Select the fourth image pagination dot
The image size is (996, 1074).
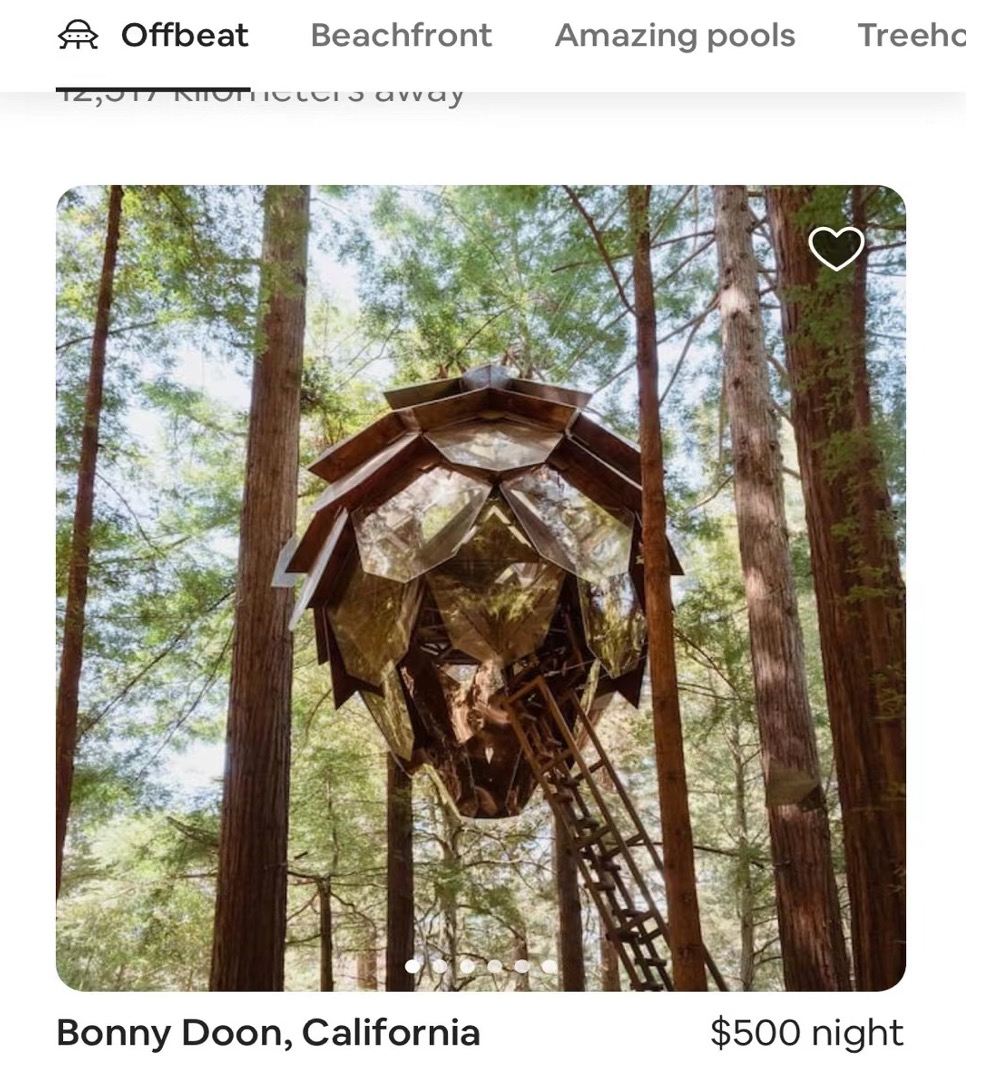(x=495, y=966)
